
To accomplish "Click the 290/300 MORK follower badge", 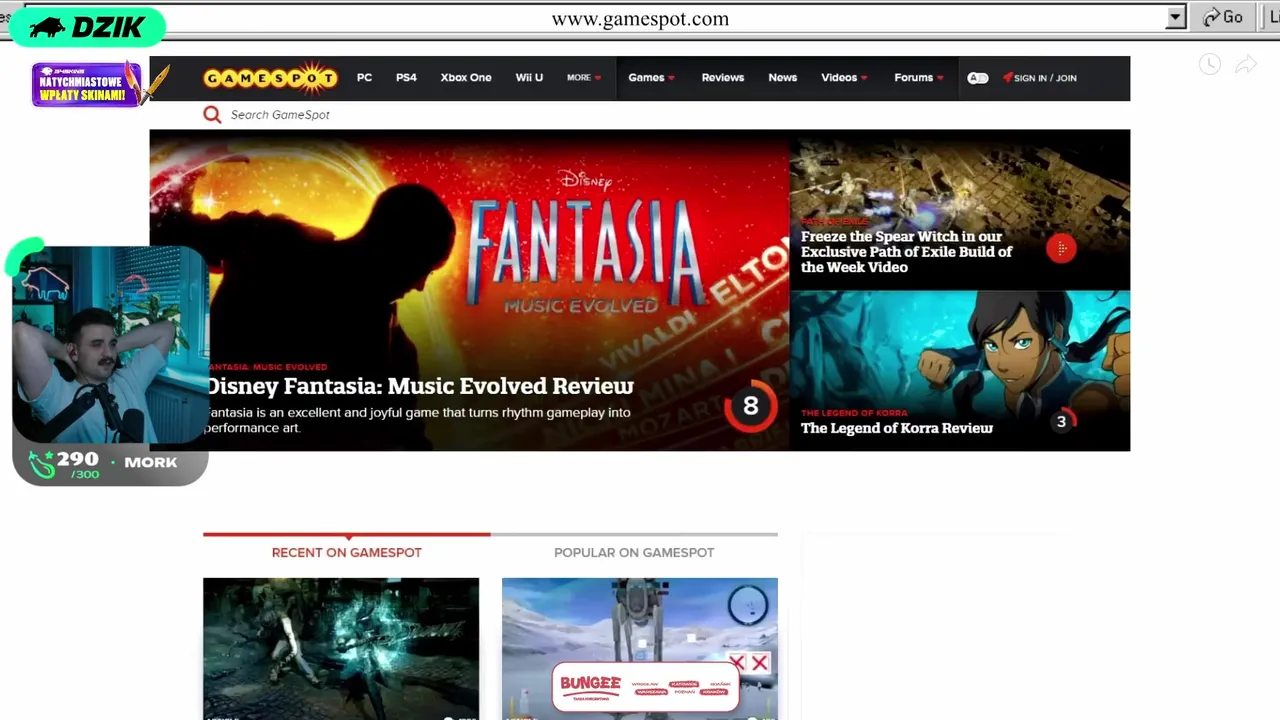I will click(110, 464).
